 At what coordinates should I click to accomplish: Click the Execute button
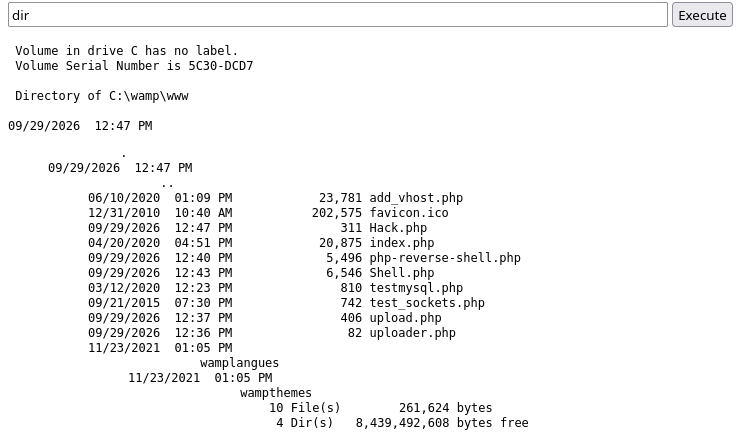pyautogui.click(x=702, y=15)
